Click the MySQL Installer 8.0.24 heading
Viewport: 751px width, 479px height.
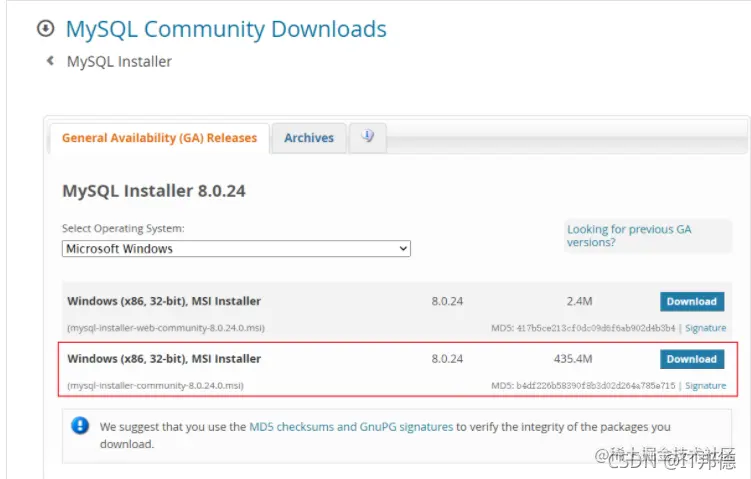pos(154,191)
